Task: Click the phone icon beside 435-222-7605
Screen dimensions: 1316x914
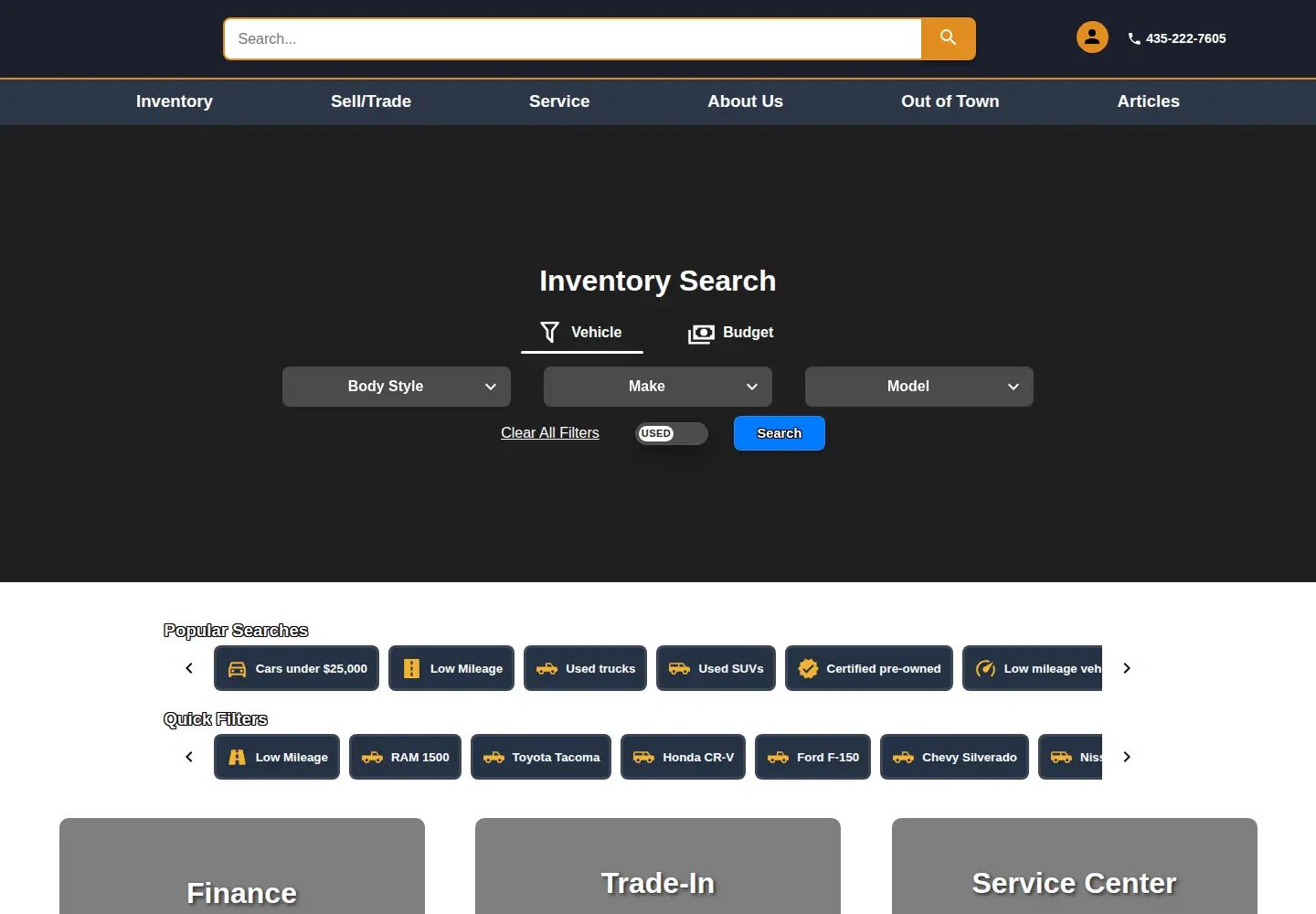Action: (x=1134, y=38)
